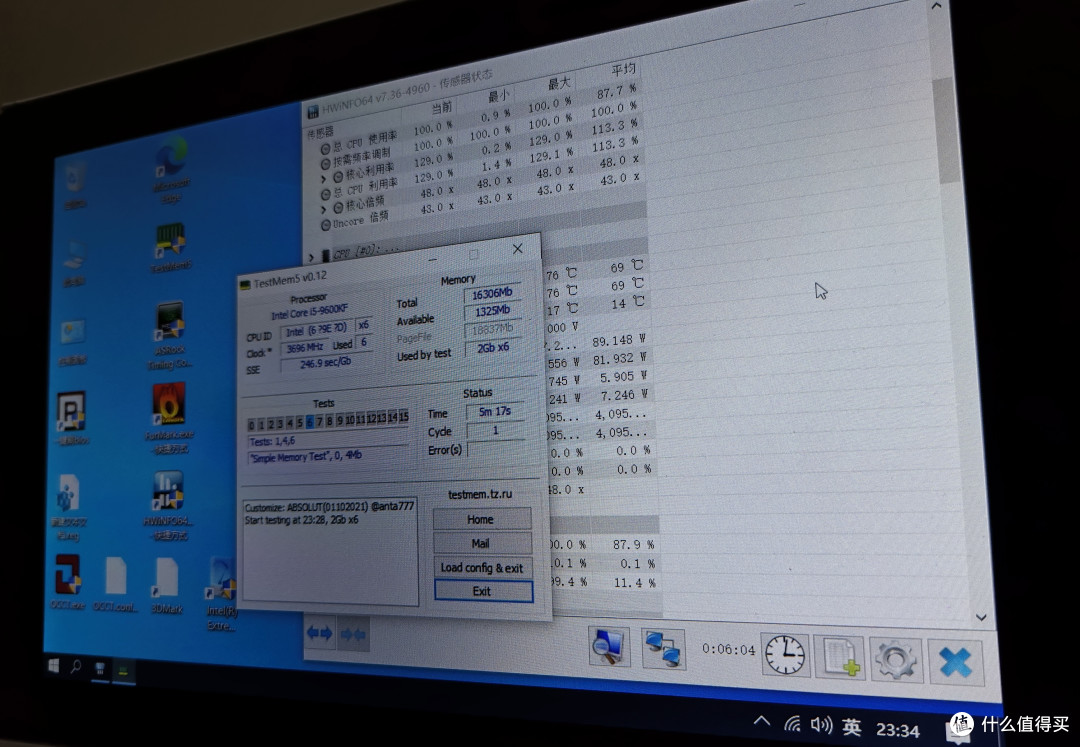Open taskbar search magnifier
Screen dimensions: 1080x747
[x=76, y=666]
